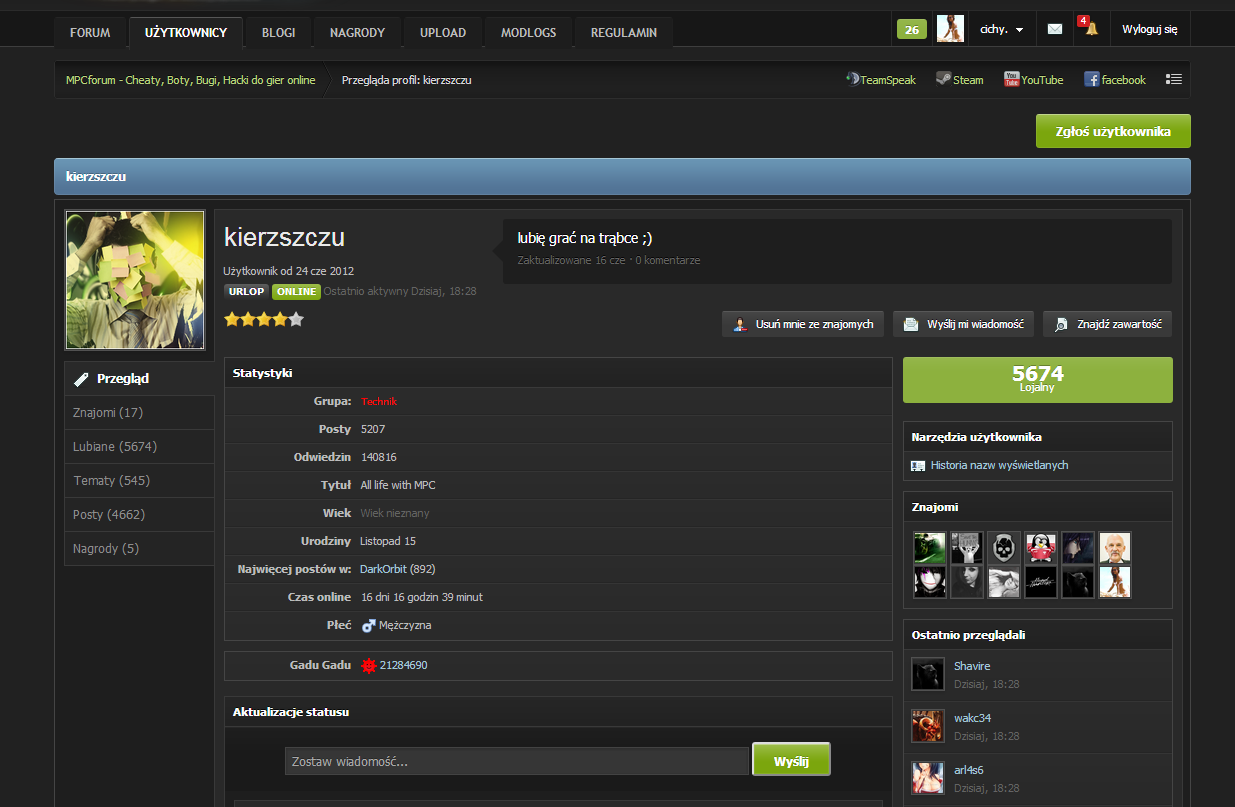Go to the FORUM tab
1235x807 pixels.
90,32
